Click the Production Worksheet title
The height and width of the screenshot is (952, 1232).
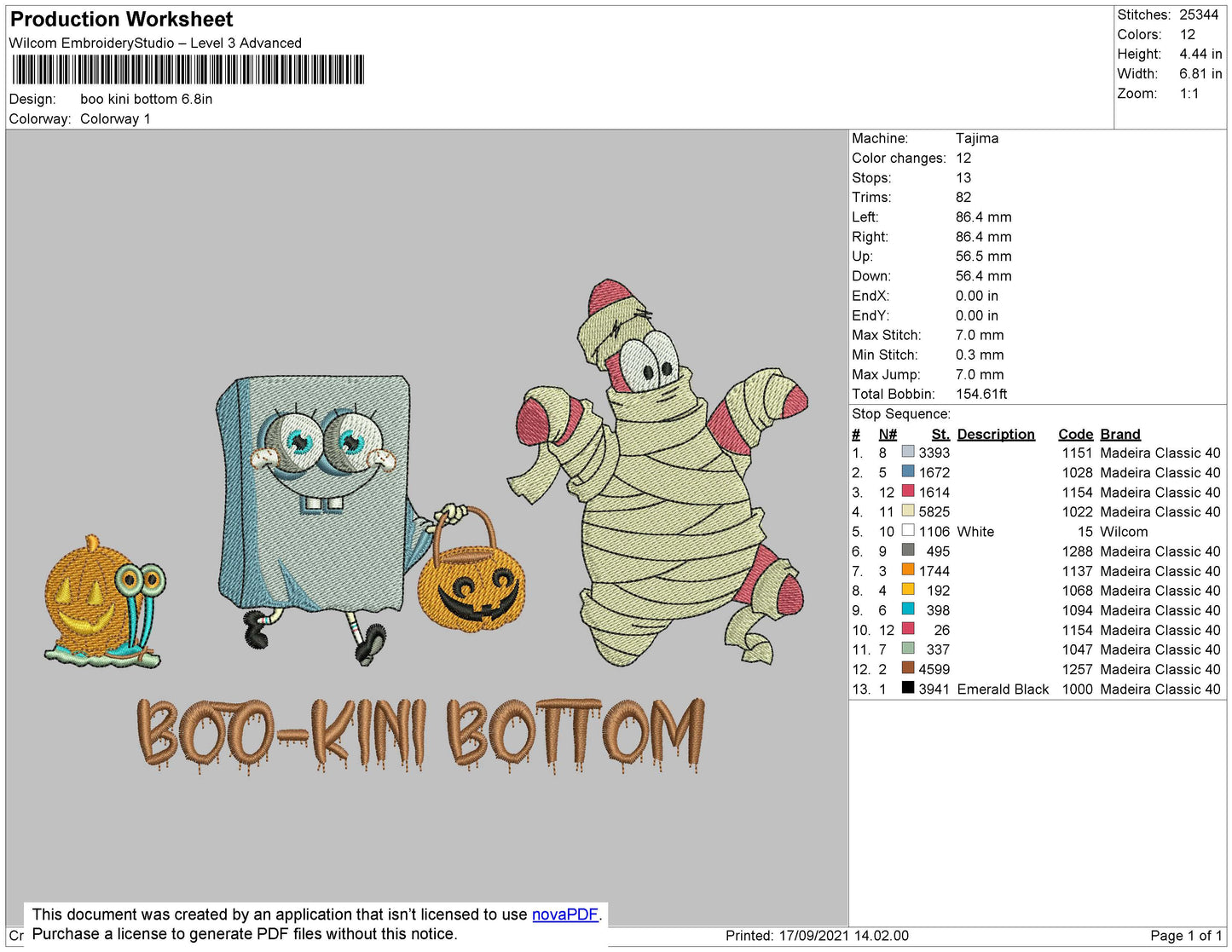(x=121, y=20)
